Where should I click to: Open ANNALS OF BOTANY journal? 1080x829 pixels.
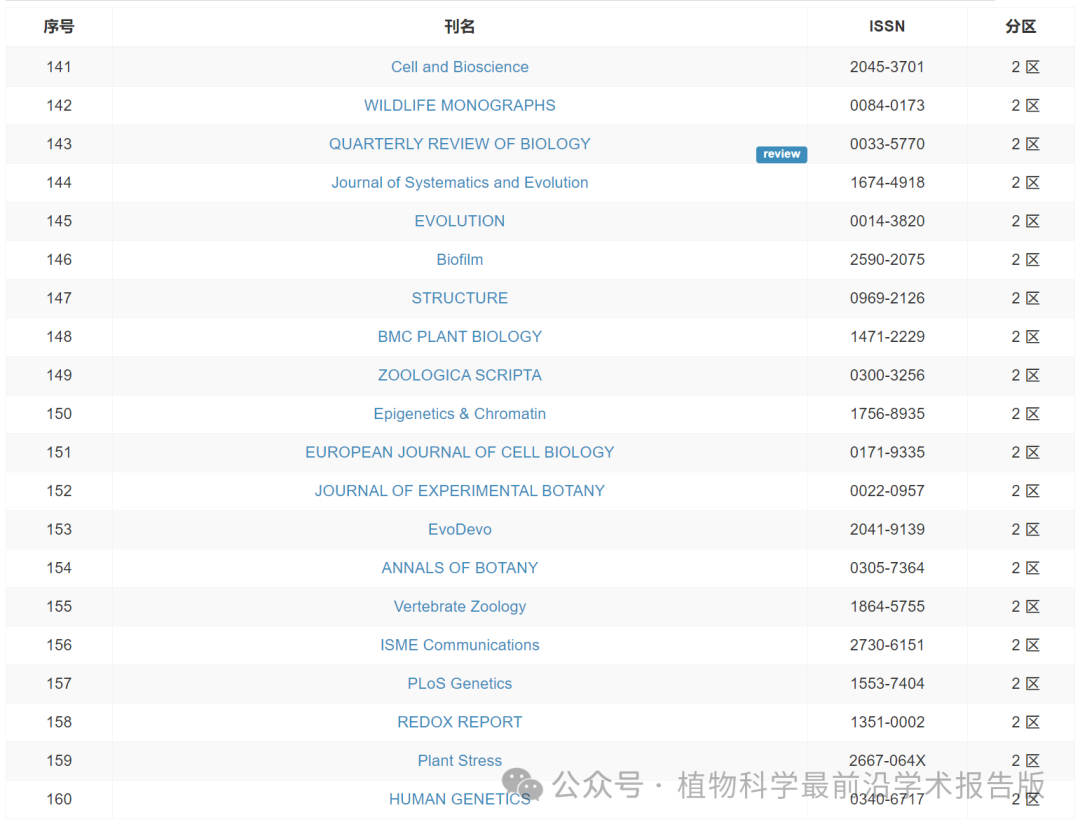pos(459,568)
